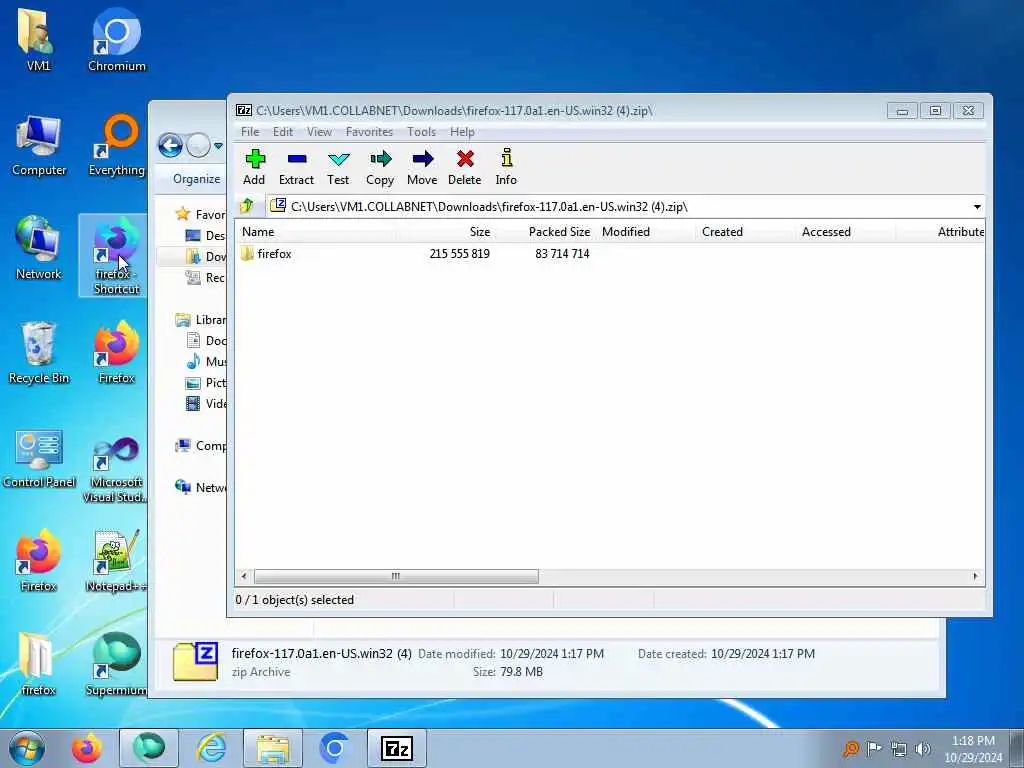Click the taskbar clock showing 1:18 PM
The height and width of the screenshot is (768, 1024).
point(973,749)
